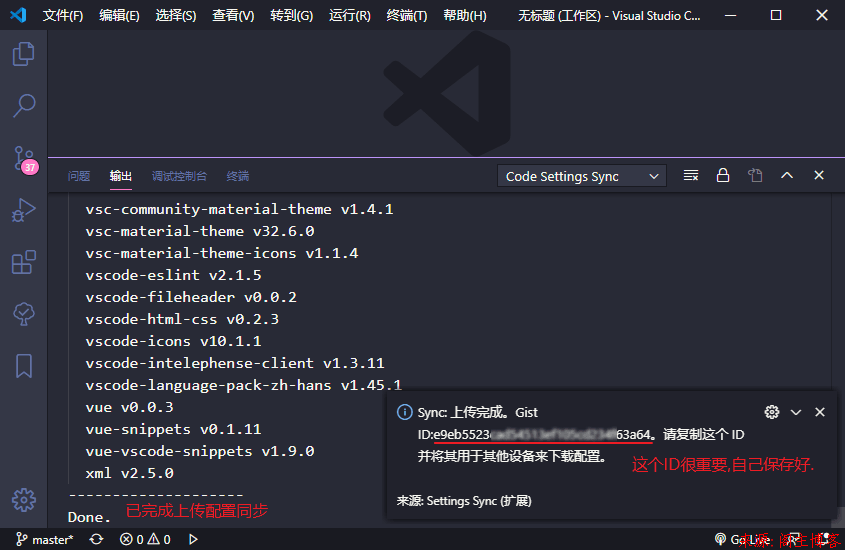
Task: Open the Run and Debug view
Action: click(x=23, y=210)
